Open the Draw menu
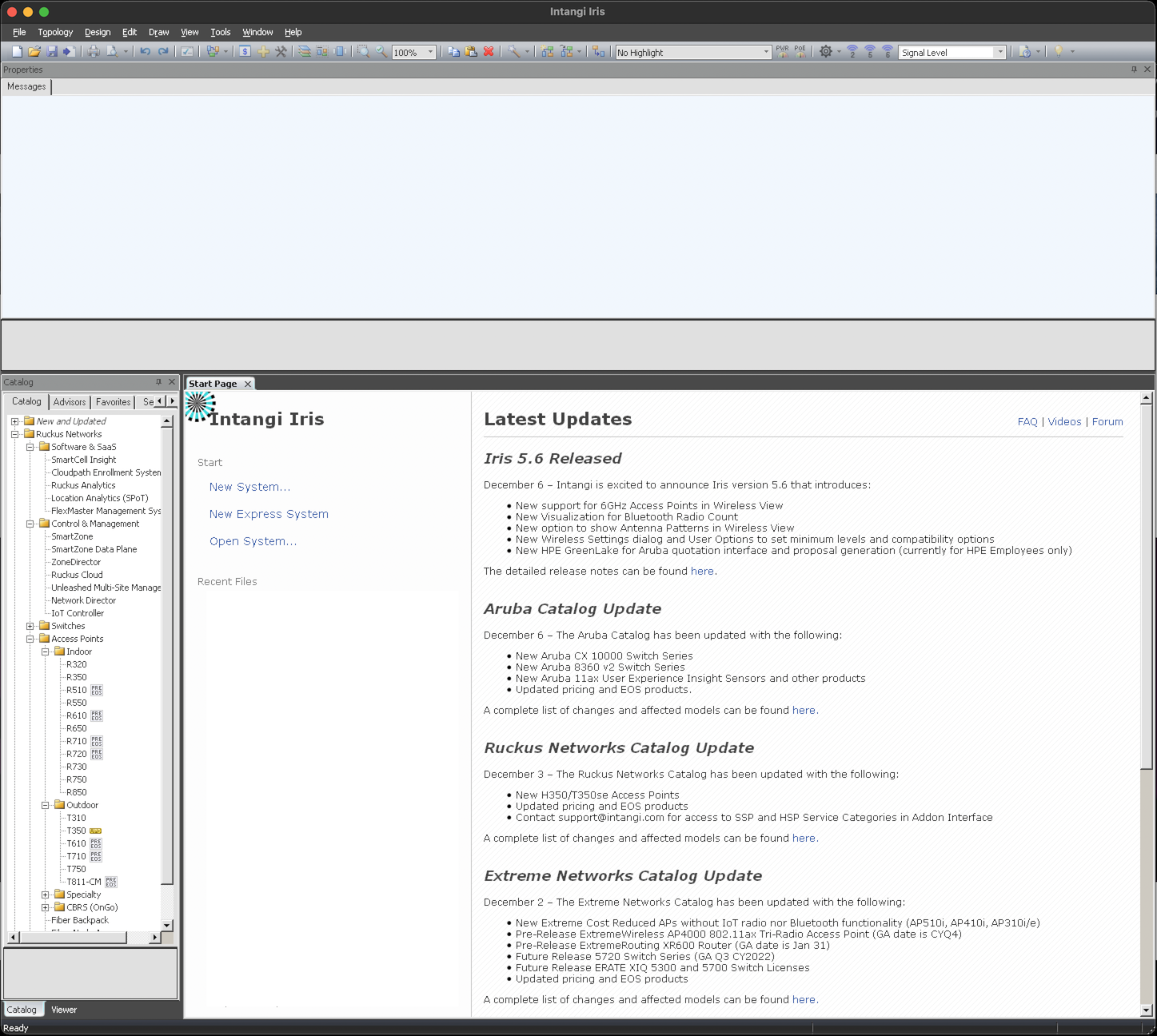This screenshot has width=1157, height=1036. 158,32
